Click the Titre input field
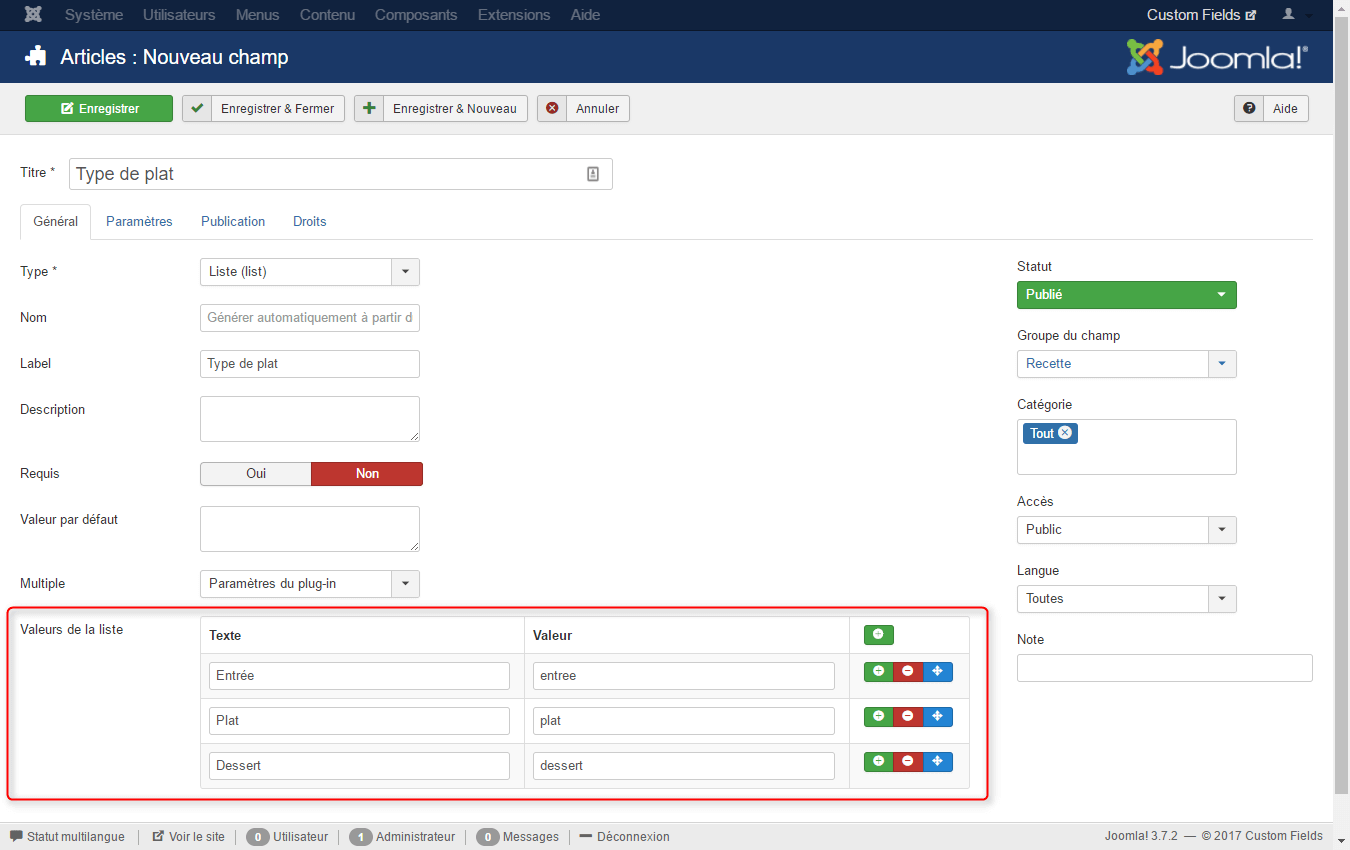Viewport: 1350px width, 850px height. (x=340, y=174)
